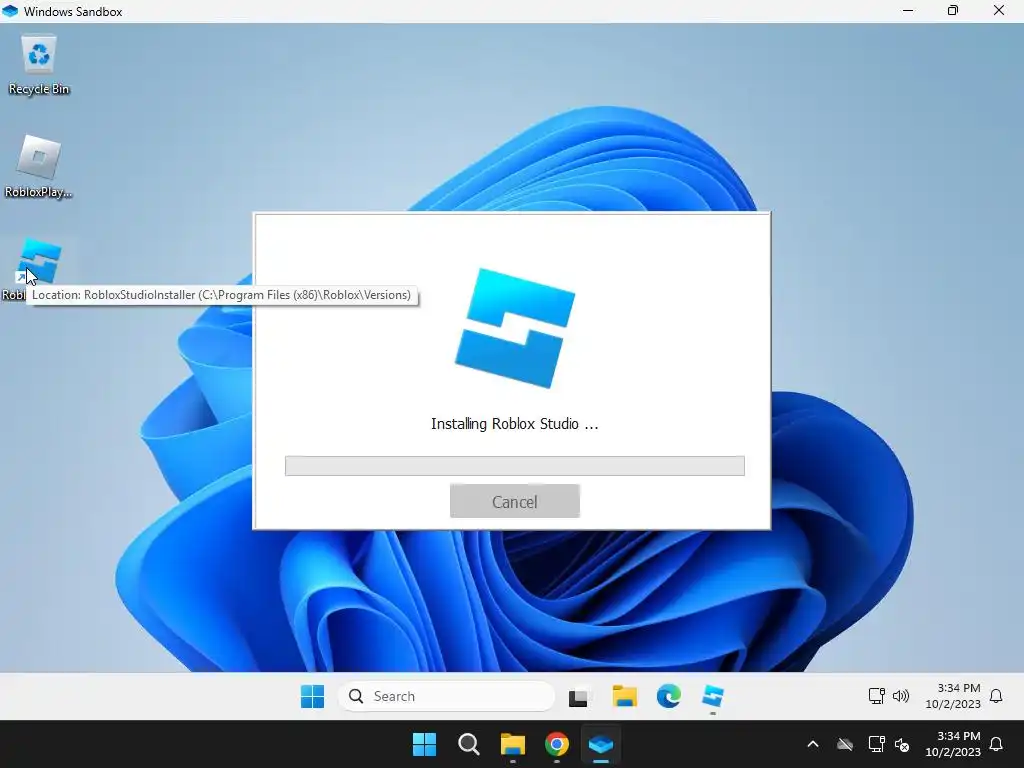Click host muted volume tray icon
This screenshot has width=1024, height=768.
tap(903, 744)
